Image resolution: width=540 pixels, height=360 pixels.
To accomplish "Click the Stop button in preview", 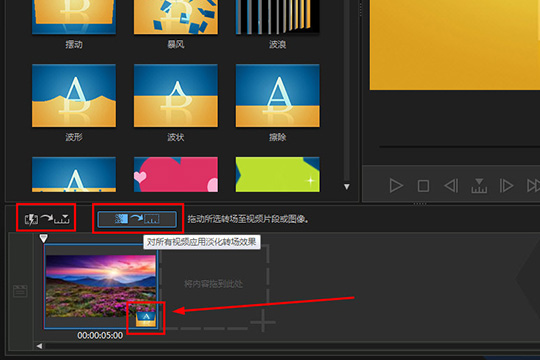I will coord(423,186).
